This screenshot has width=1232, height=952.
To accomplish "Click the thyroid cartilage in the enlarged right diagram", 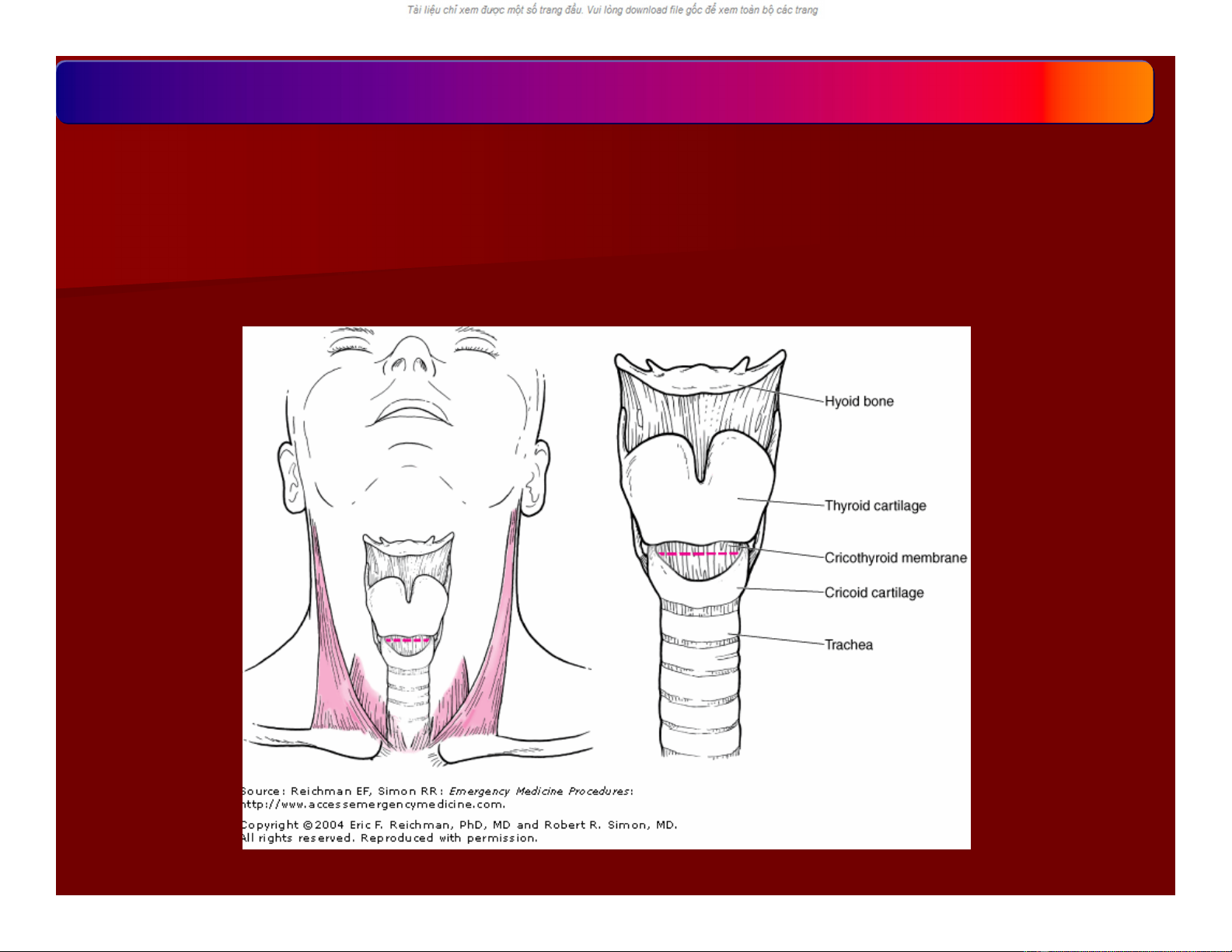I will pos(700,497).
